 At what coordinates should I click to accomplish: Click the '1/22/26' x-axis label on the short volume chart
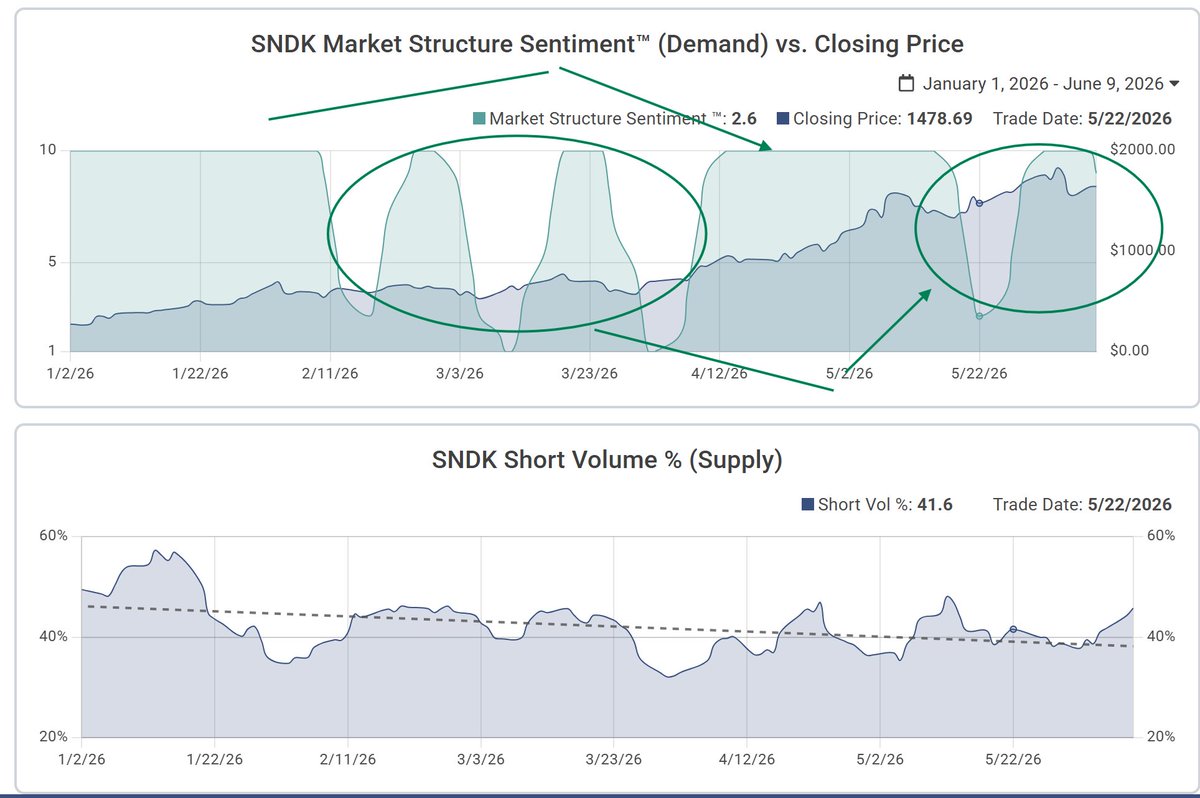215,760
